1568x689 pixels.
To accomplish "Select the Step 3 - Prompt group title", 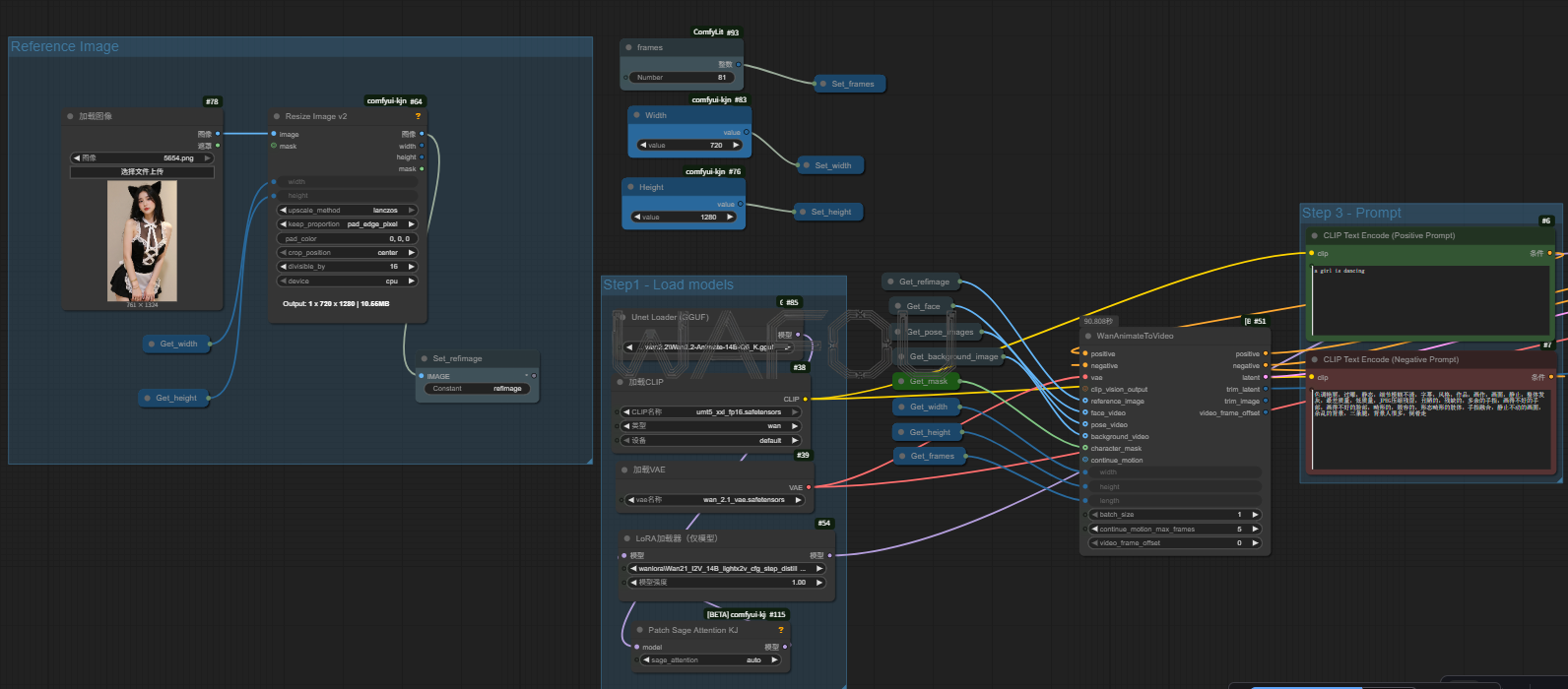I will click(1351, 213).
